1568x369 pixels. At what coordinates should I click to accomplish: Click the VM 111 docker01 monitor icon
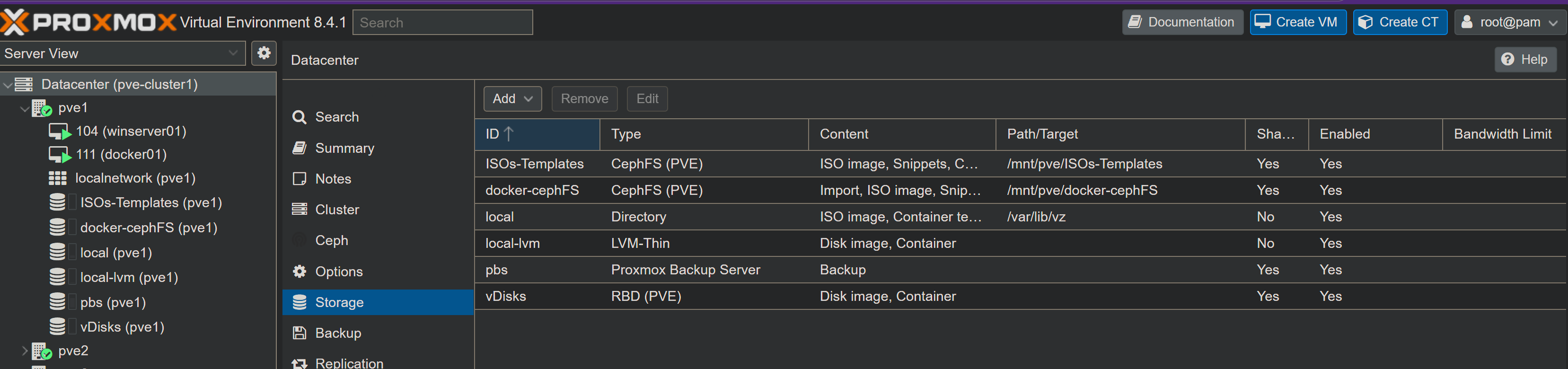click(x=60, y=155)
